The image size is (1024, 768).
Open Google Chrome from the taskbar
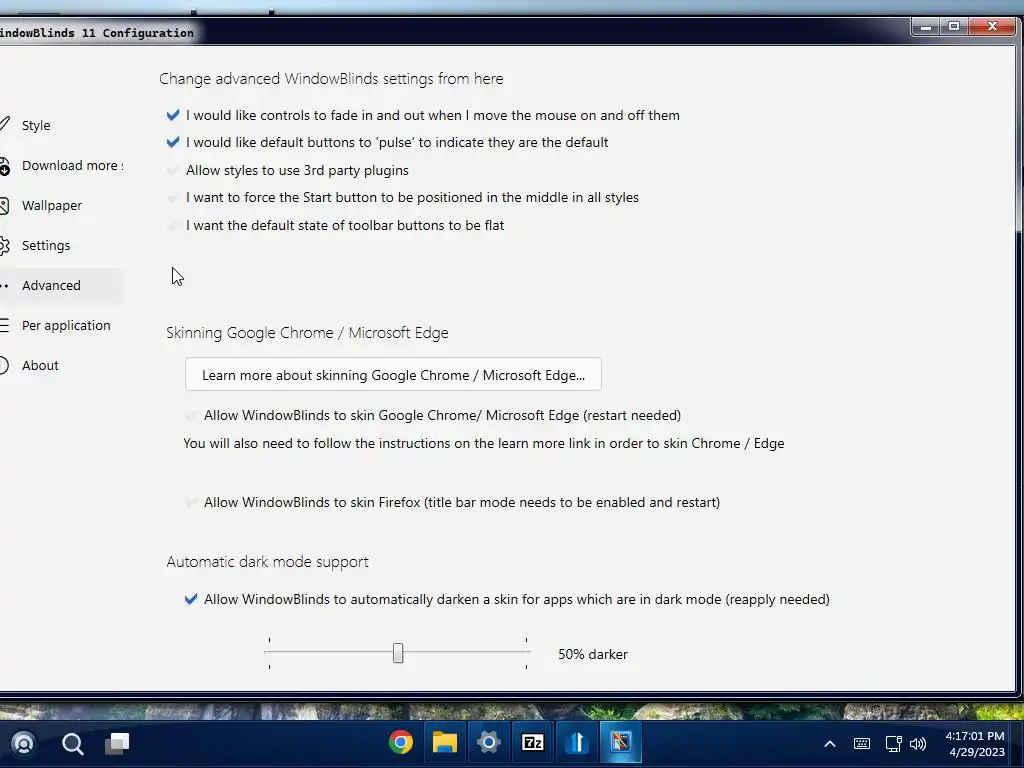[x=401, y=743]
